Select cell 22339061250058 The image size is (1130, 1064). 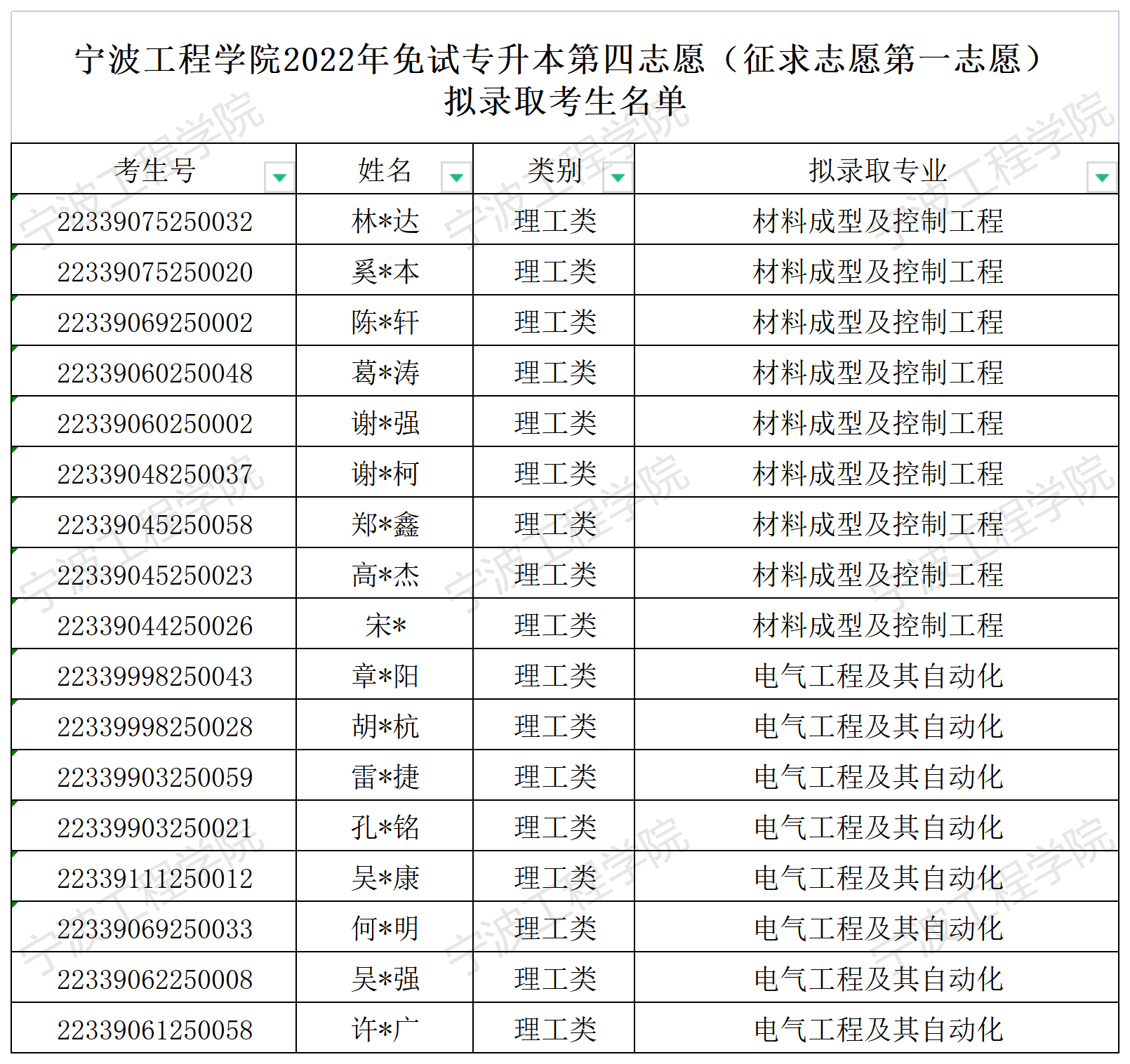154,1028
